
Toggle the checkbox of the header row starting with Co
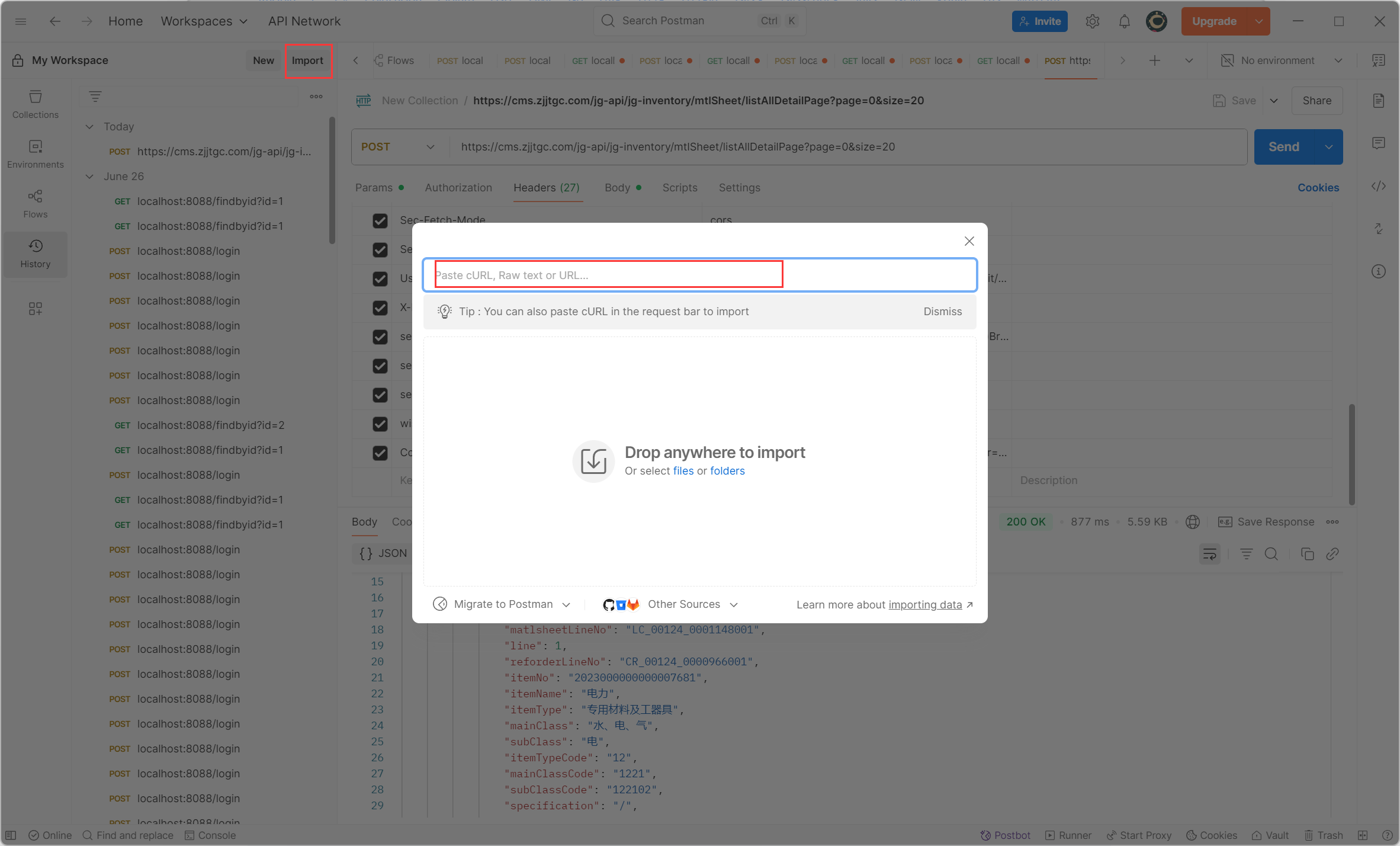[x=380, y=453]
